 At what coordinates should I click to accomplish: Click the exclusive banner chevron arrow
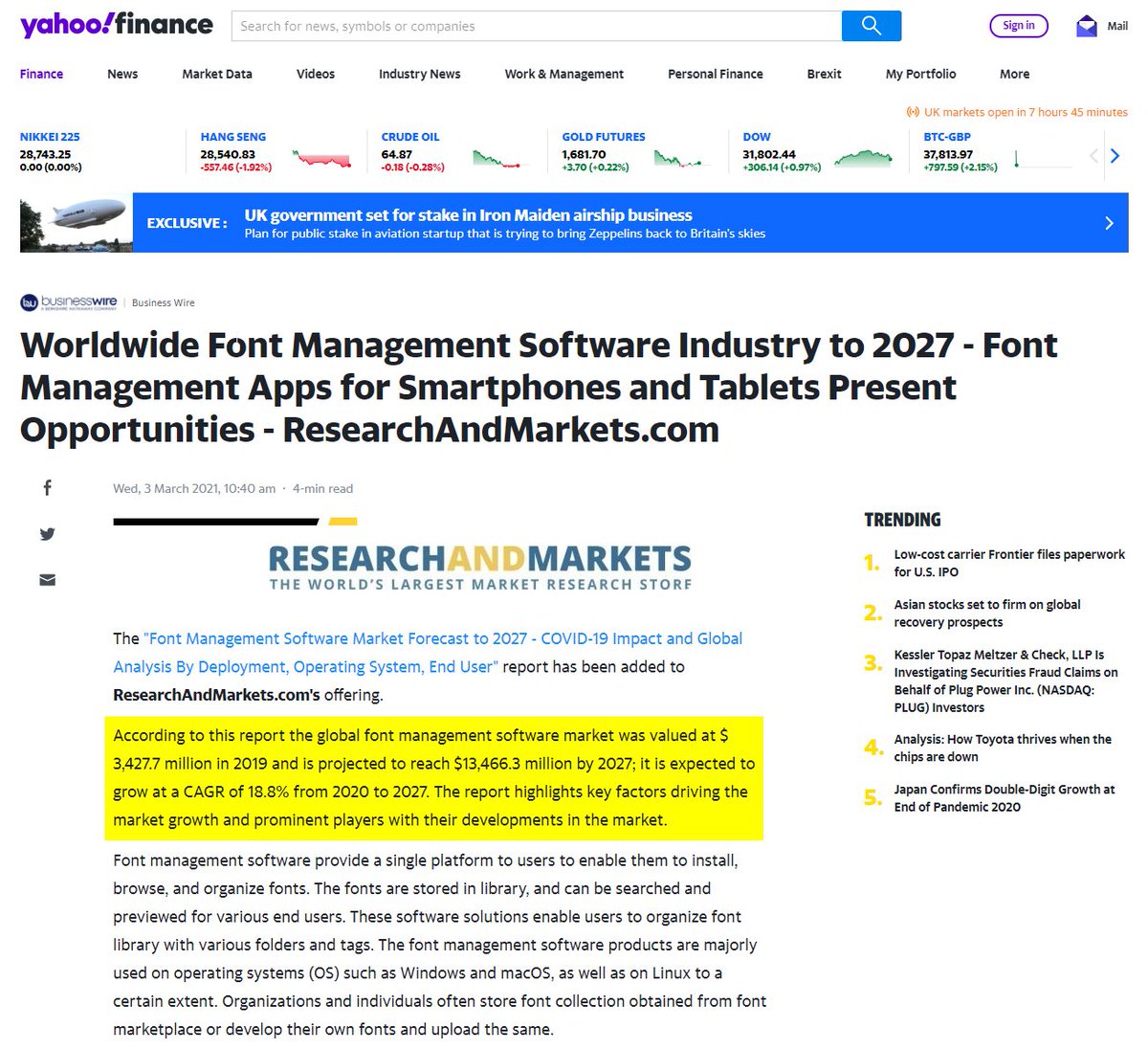pos(1109,223)
